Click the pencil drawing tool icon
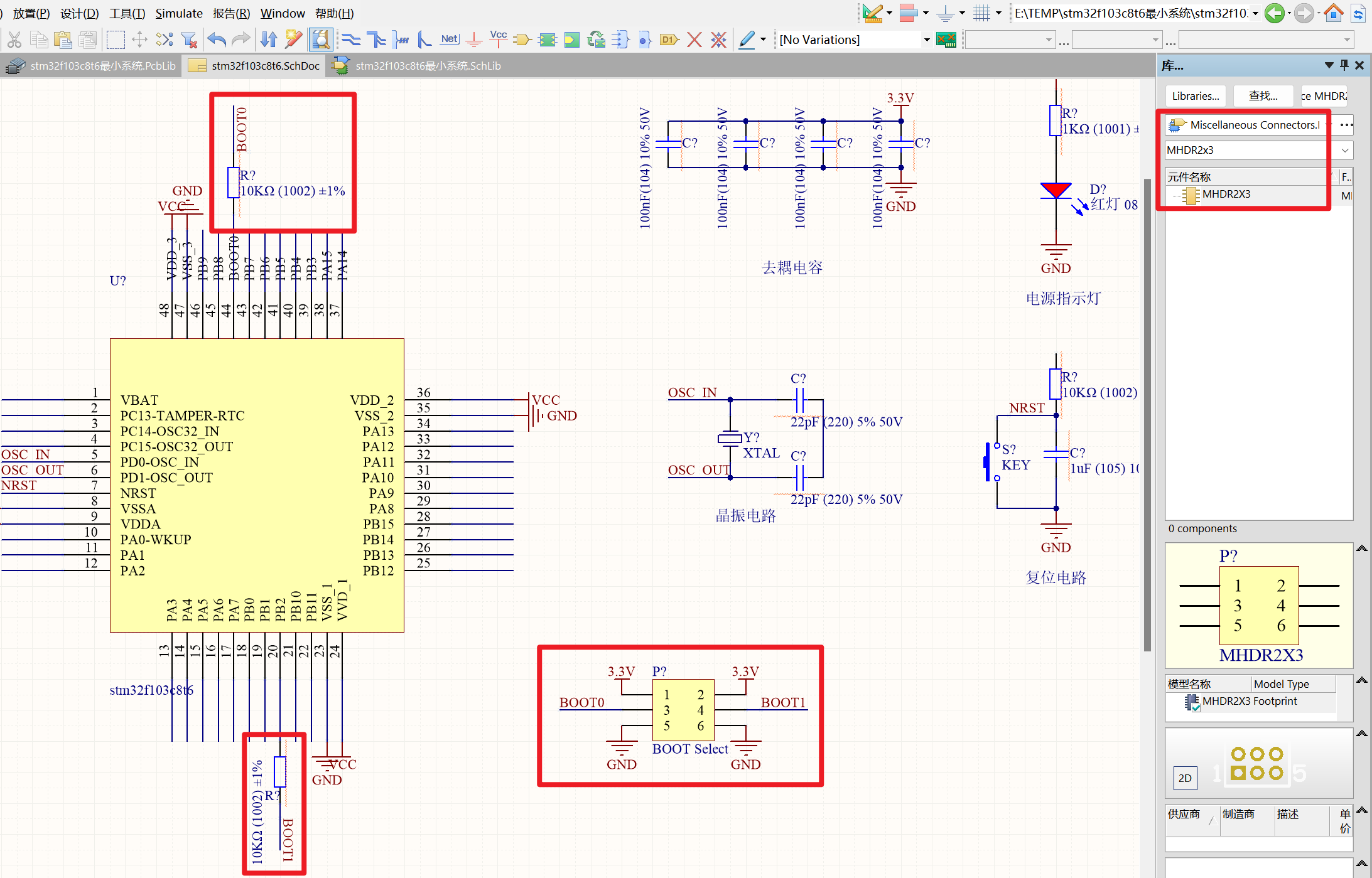Screen dimensions: 1372x878 click(x=747, y=40)
